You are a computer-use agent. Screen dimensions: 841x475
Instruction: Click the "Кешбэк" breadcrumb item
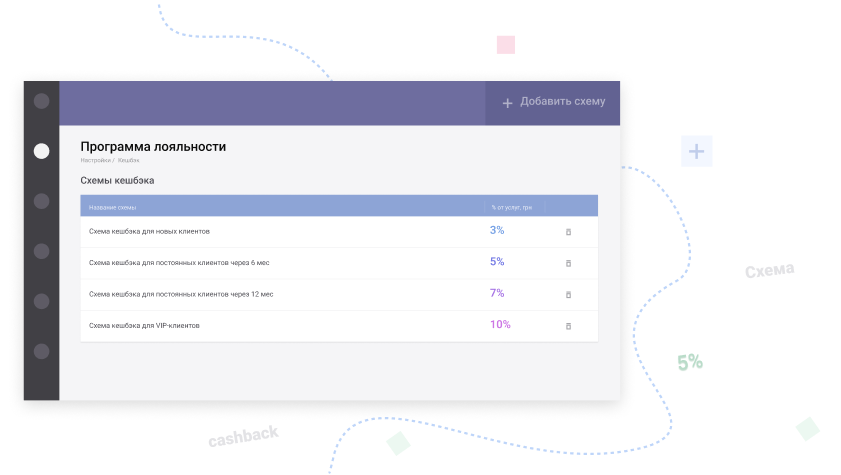coord(128,160)
